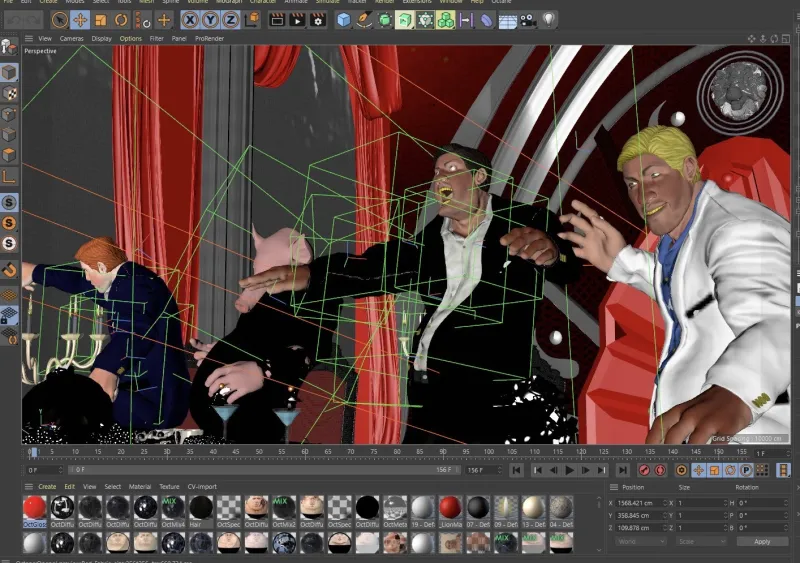This screenshot has width=800, height=563.
Task: Select the Move tool in top toolbar
Action: (80, 20)
